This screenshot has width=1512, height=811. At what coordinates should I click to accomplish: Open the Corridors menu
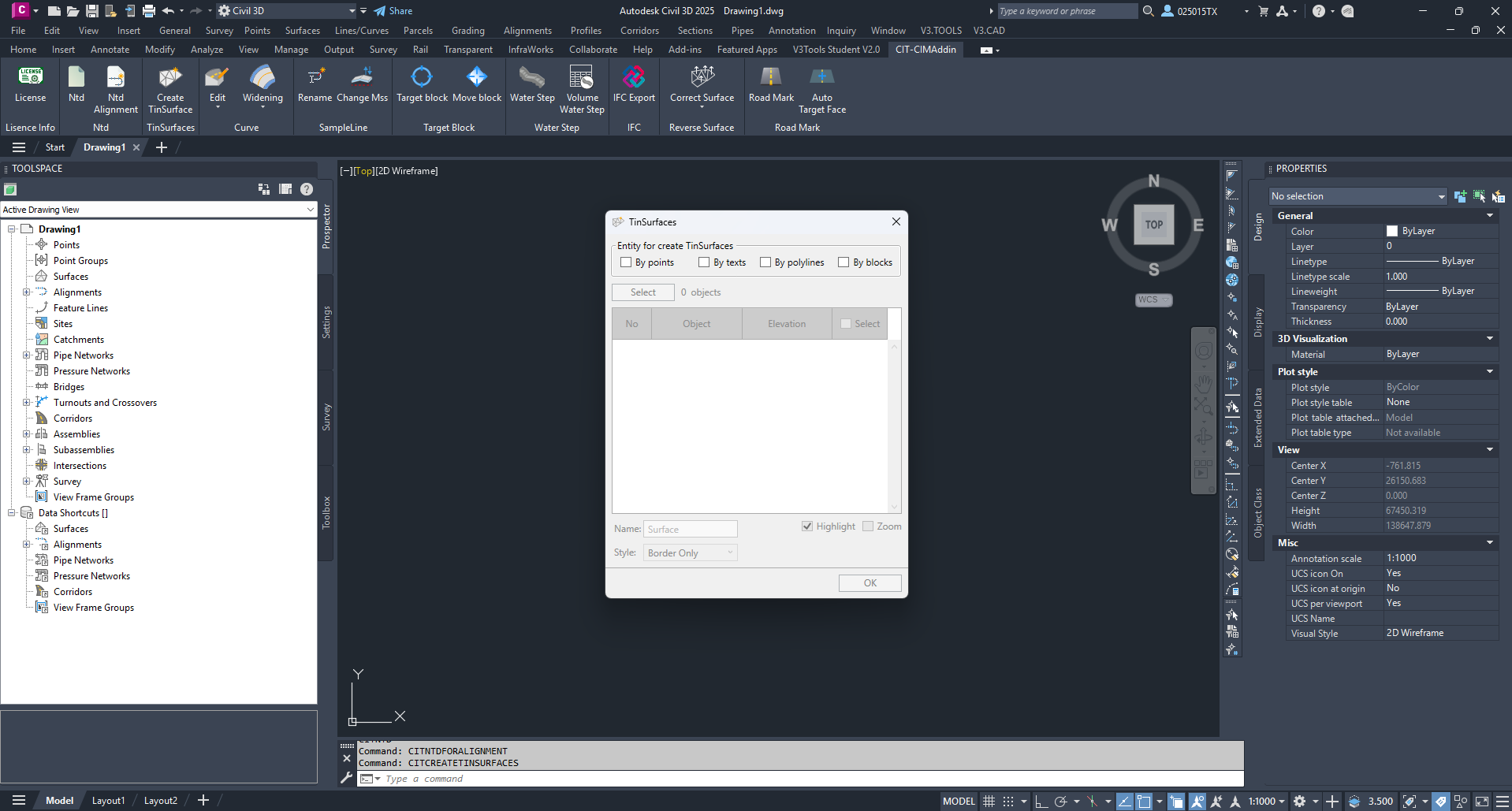coord(639,31)
